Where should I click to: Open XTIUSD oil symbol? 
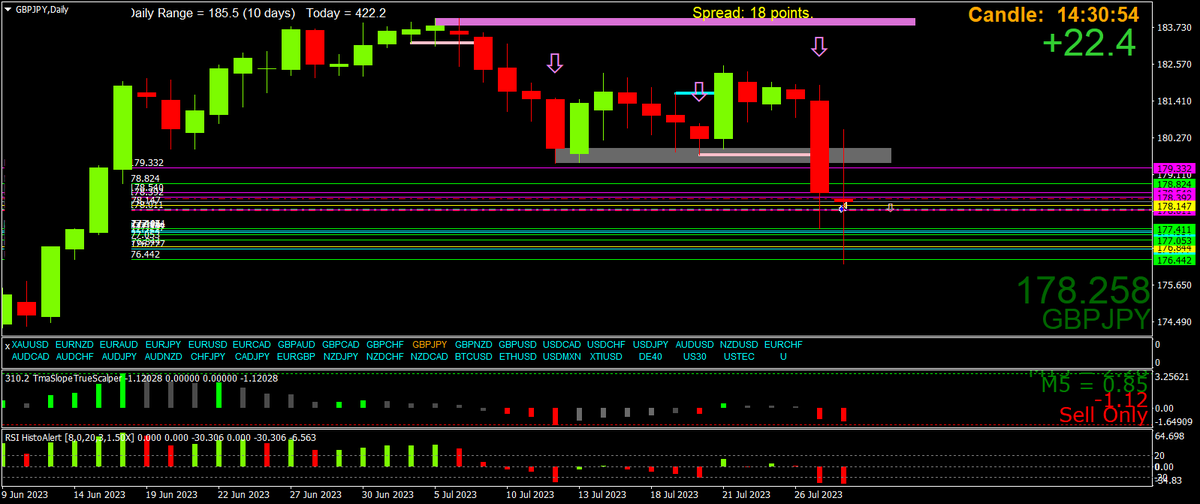pos(606,356)
